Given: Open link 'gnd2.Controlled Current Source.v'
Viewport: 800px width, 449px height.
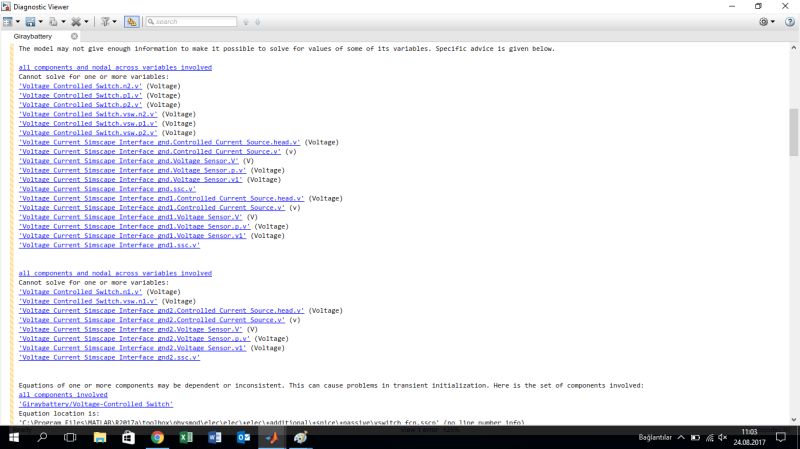Looking at the screenshot, I should click(152, 320).
